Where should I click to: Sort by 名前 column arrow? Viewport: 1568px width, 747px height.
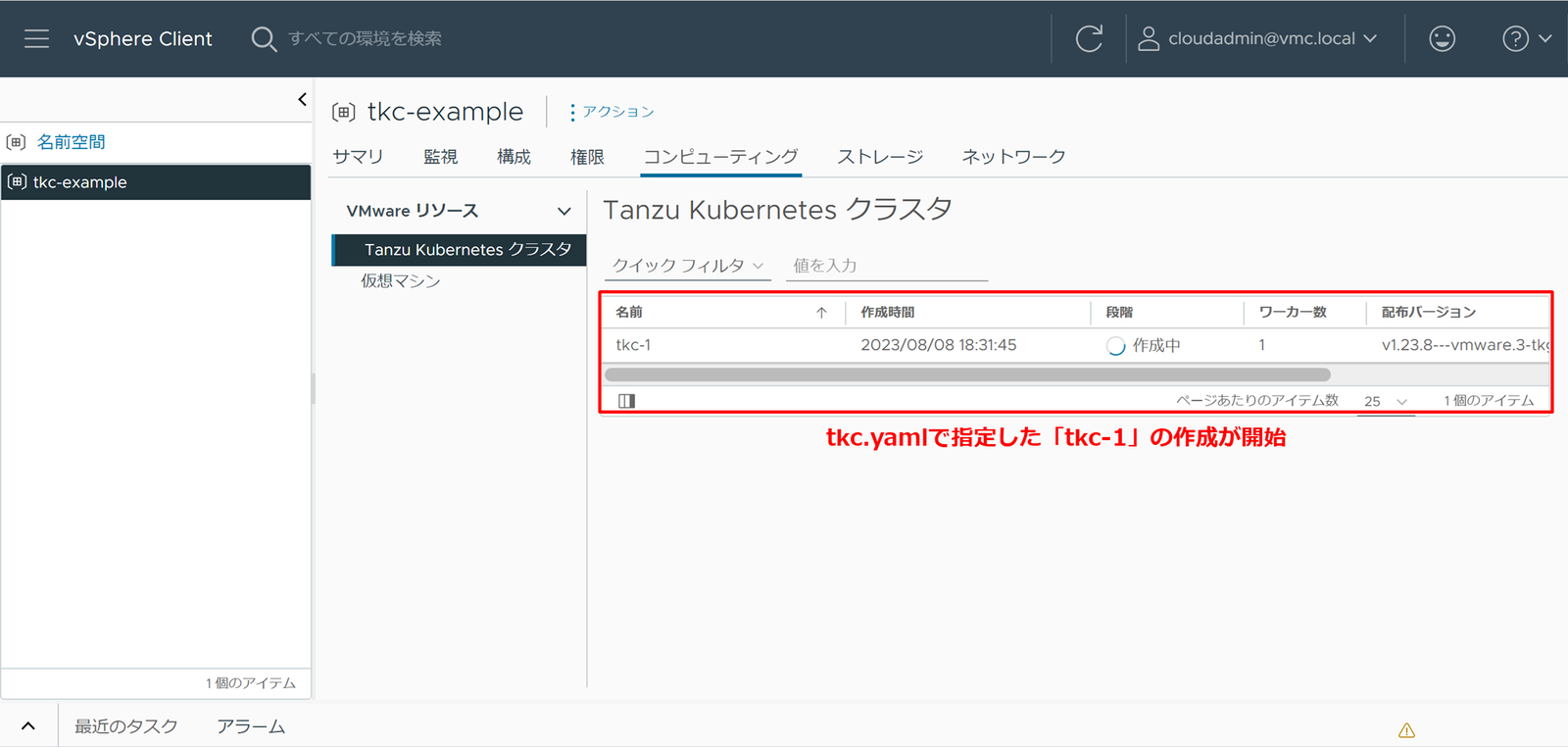pyautogui.click(x=821, y=313)
